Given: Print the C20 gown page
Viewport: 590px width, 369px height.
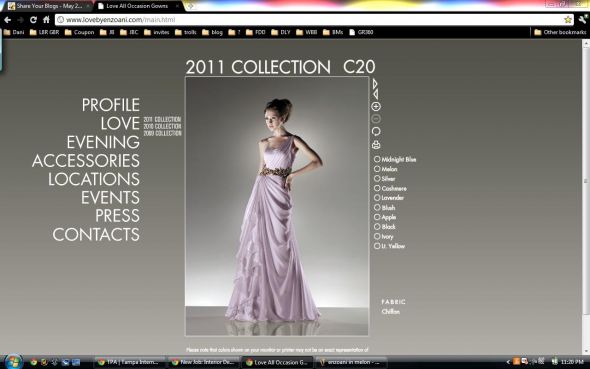Looking at the screenshot, I should point(376,144).
